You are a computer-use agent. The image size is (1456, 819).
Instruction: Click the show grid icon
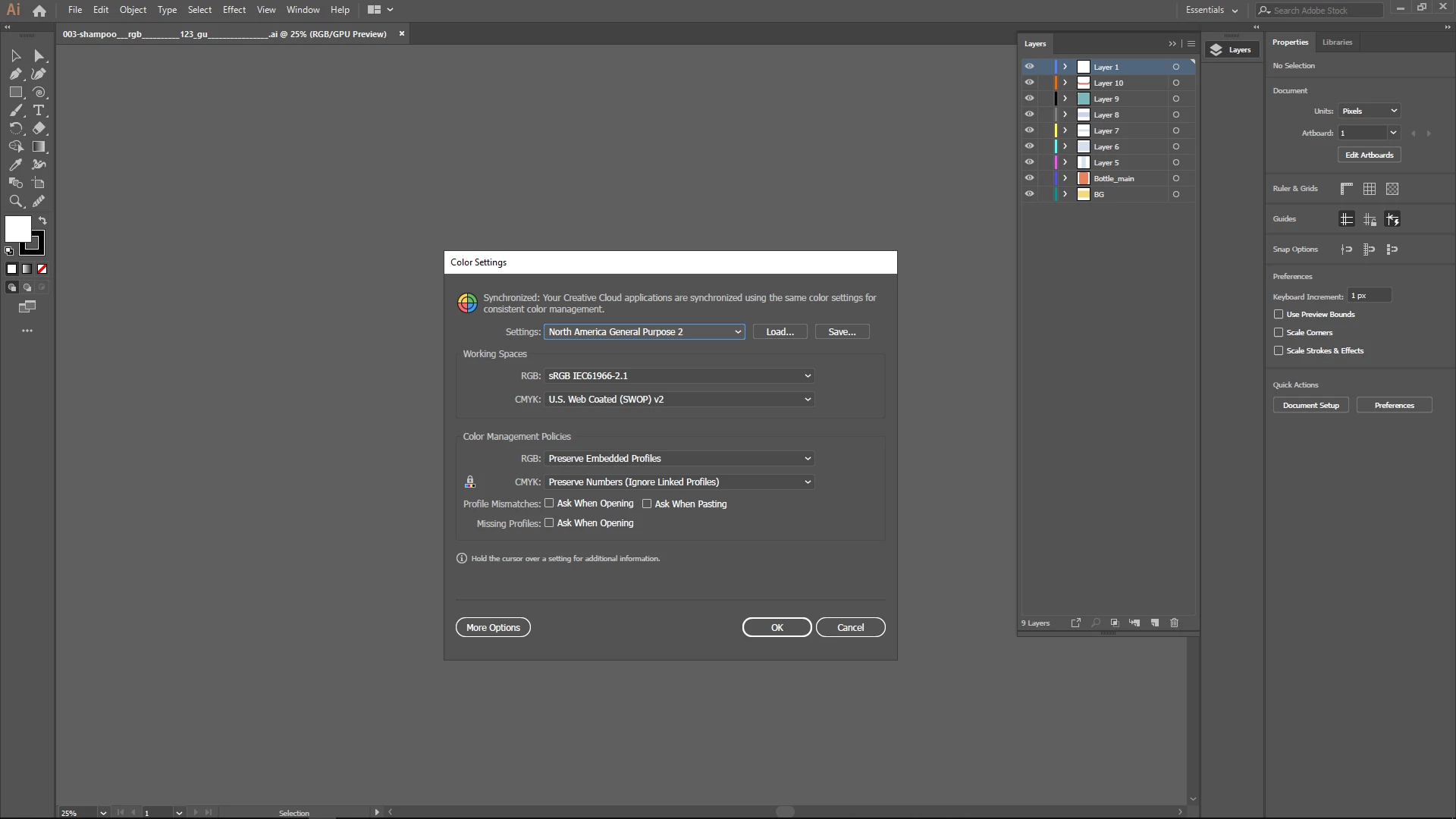coord(1369,189)
